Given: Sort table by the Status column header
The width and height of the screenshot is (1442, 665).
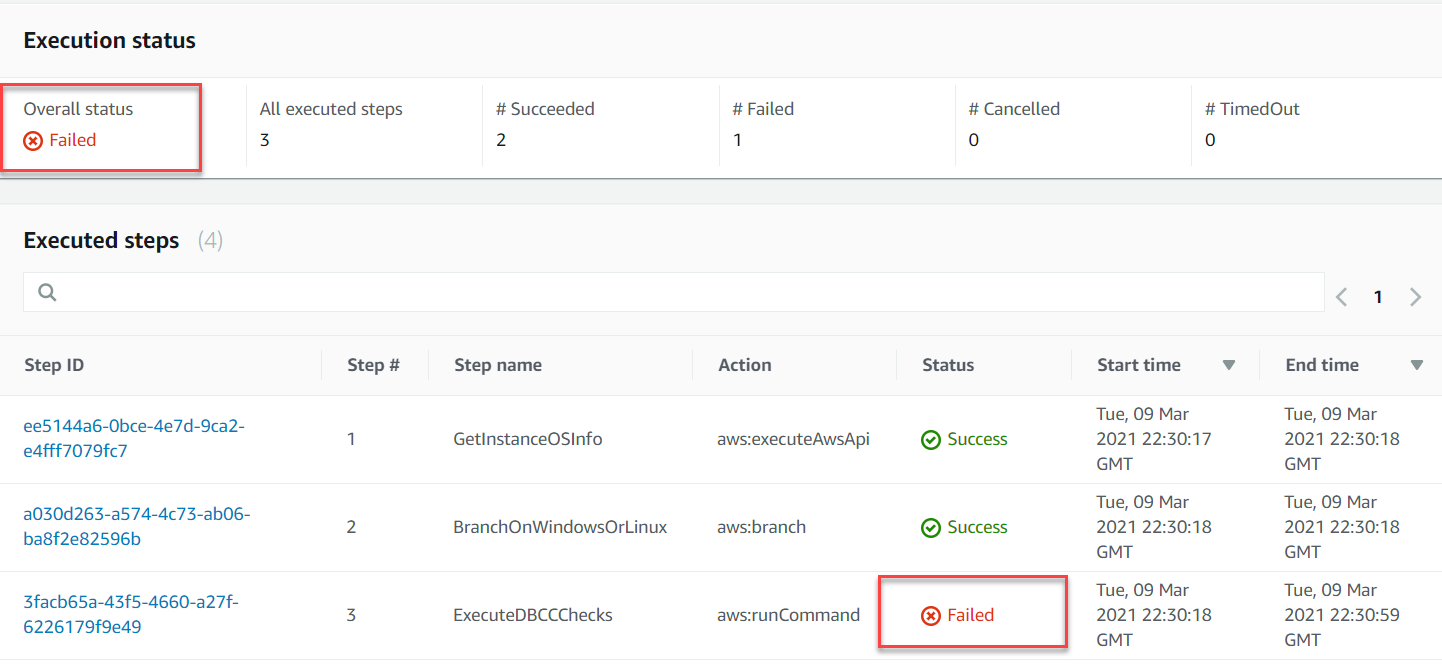Looking at the screenshot, I should [948, 365].
